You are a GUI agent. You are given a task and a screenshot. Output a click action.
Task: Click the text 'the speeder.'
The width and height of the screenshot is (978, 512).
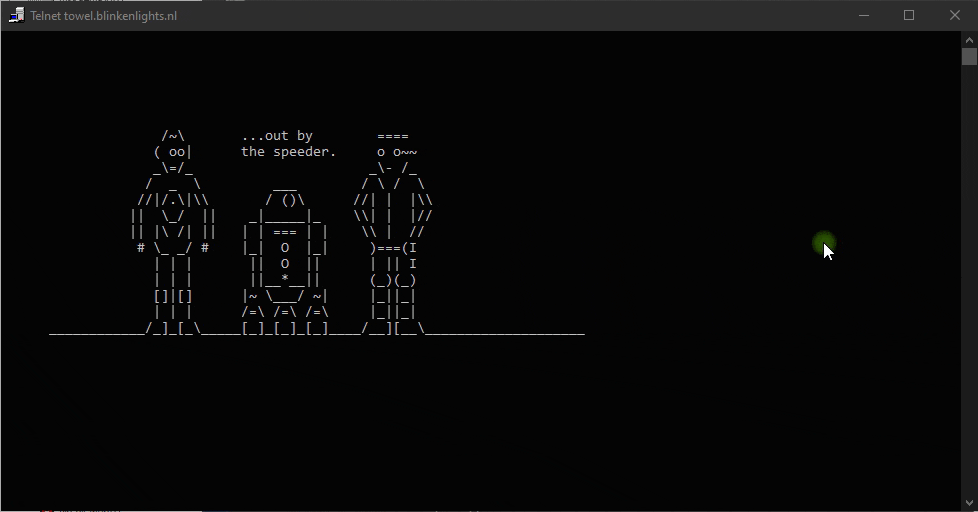(288, 152)
